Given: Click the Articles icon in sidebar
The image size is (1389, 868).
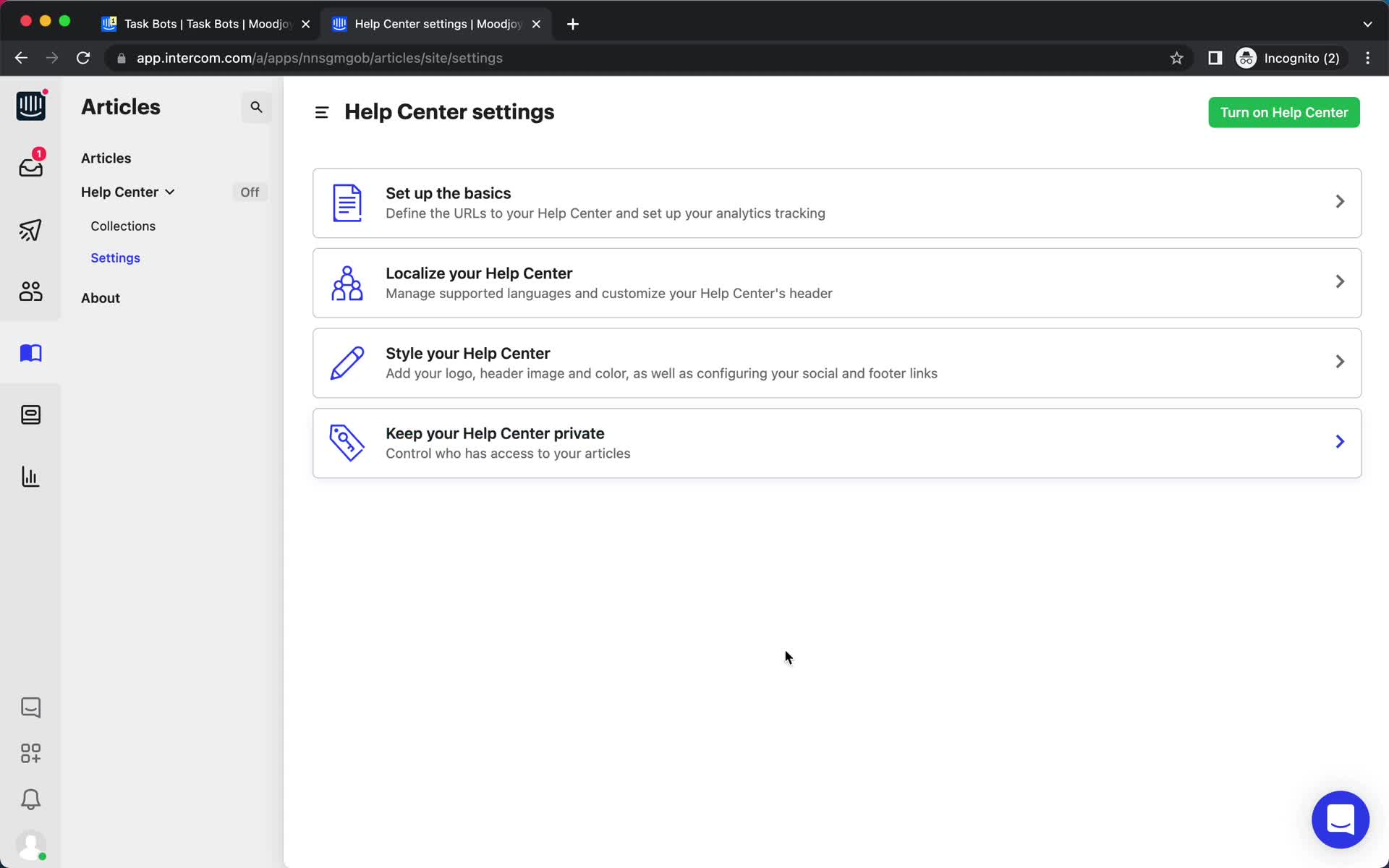Looking at the screenshot, I should pos(31,352).
